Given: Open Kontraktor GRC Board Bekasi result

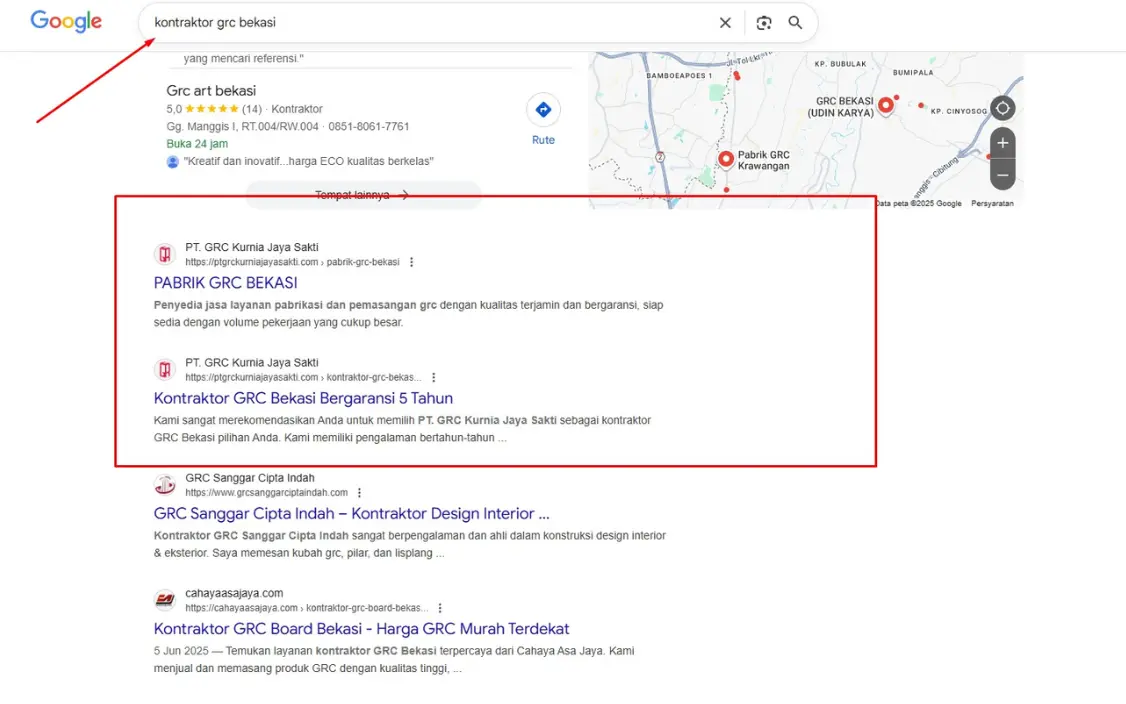Looking at the screenshot, I should tap(361, 629).
